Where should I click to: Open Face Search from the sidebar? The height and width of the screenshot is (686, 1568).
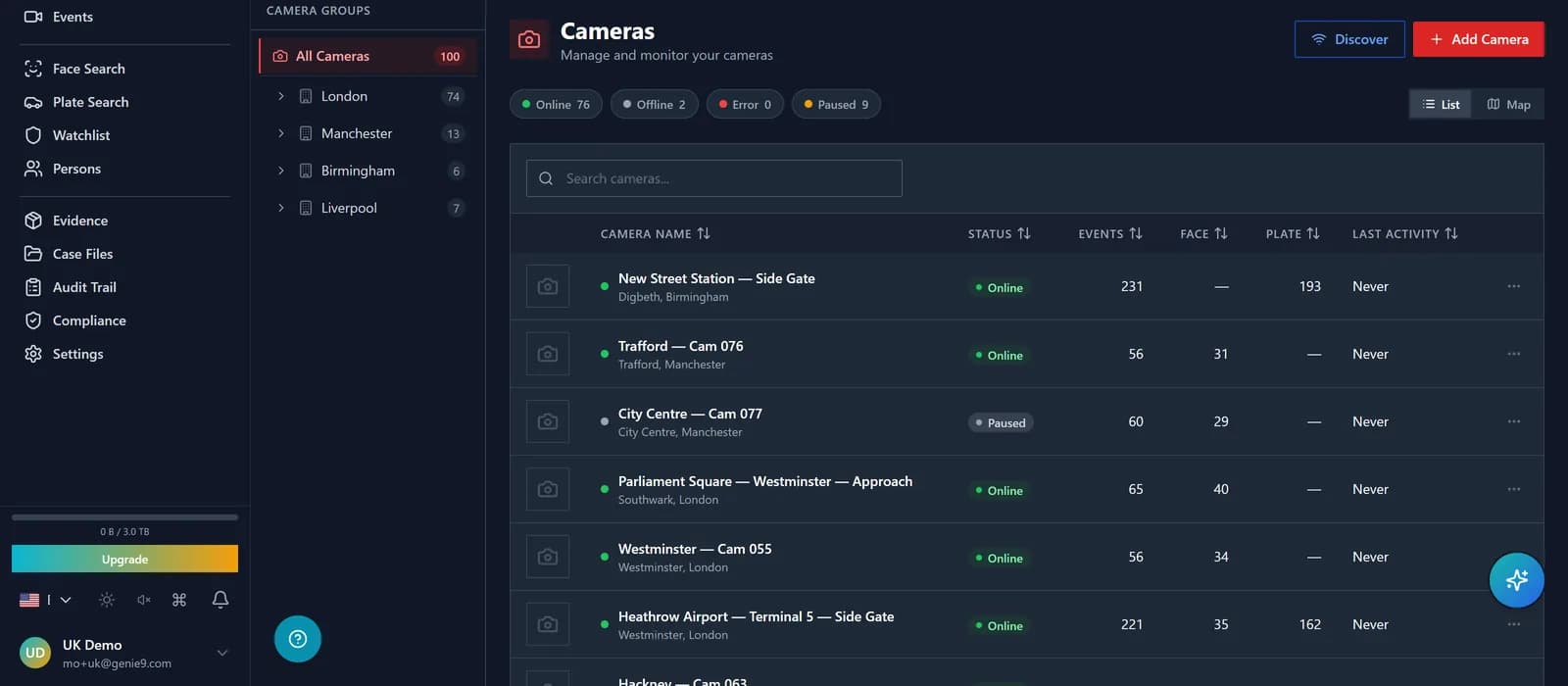[x=88, y=69]
